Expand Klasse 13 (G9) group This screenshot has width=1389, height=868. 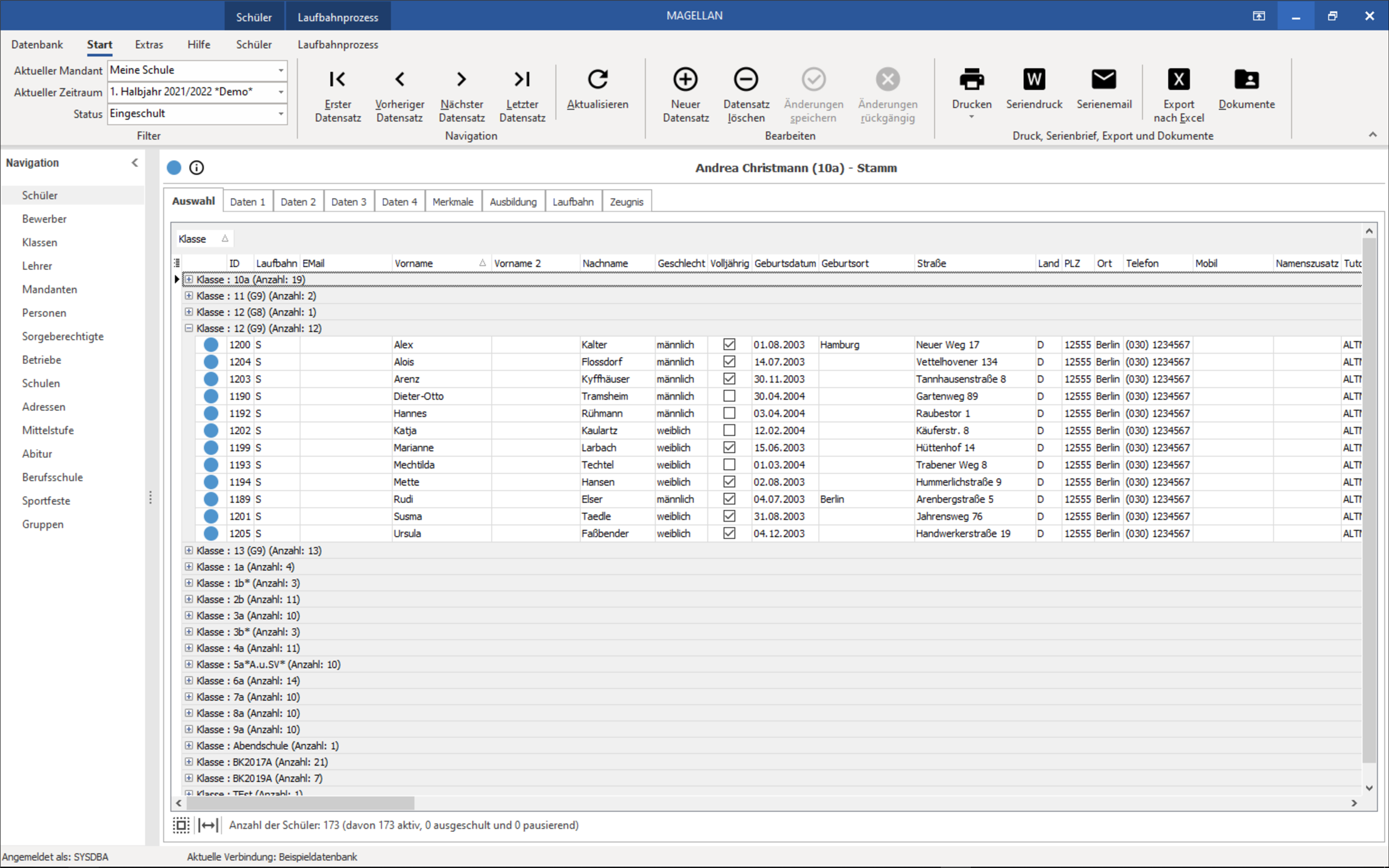click(x=189, y=551)
